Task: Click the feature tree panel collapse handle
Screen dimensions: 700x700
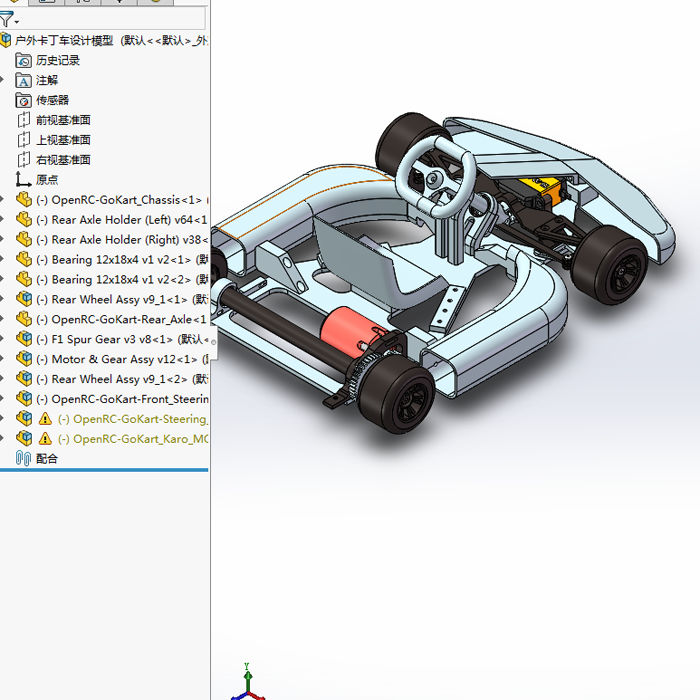Action: [213, 342]
